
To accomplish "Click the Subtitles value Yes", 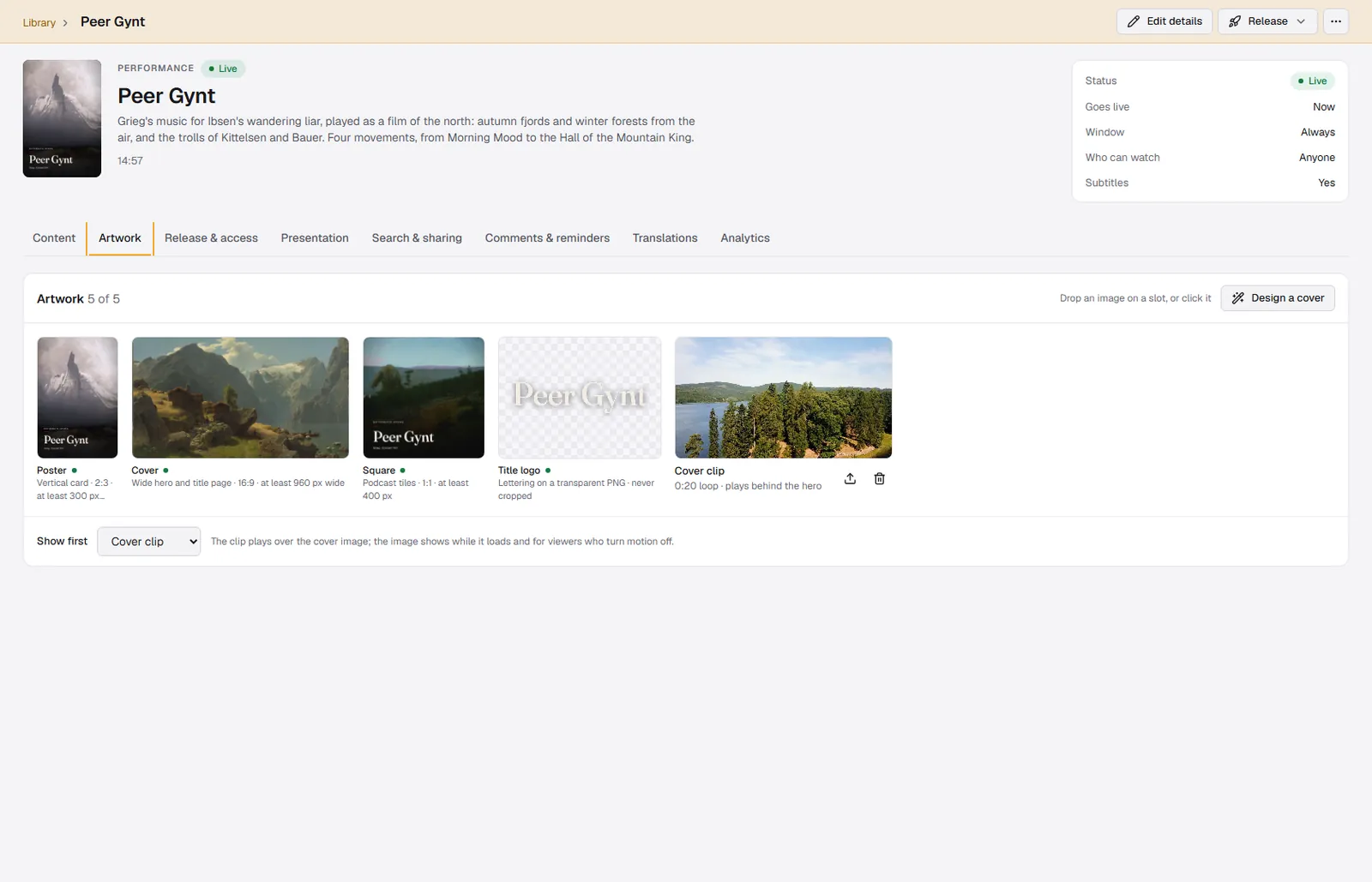I will [1326, 183].
